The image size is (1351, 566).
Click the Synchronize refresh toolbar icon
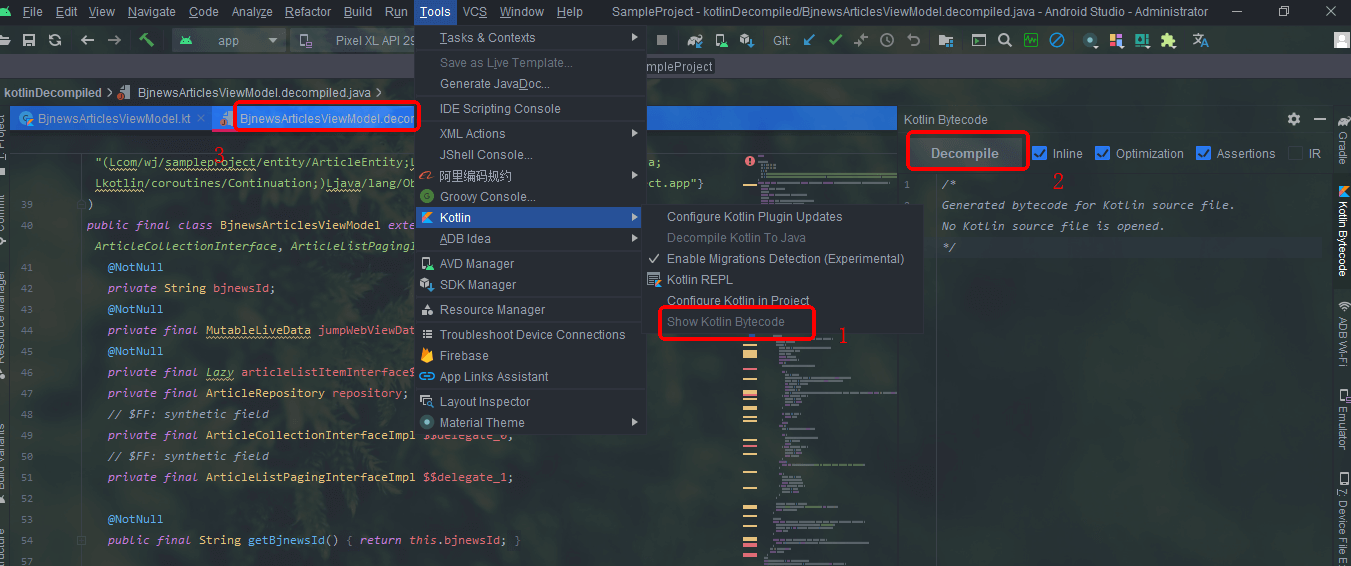55,41
